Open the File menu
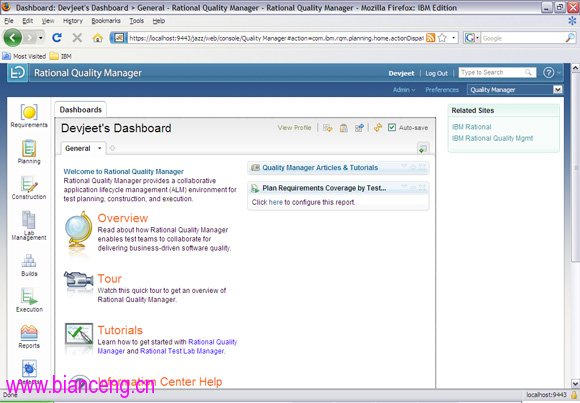This screenshot has height=403, width=580. click(9, 21)
